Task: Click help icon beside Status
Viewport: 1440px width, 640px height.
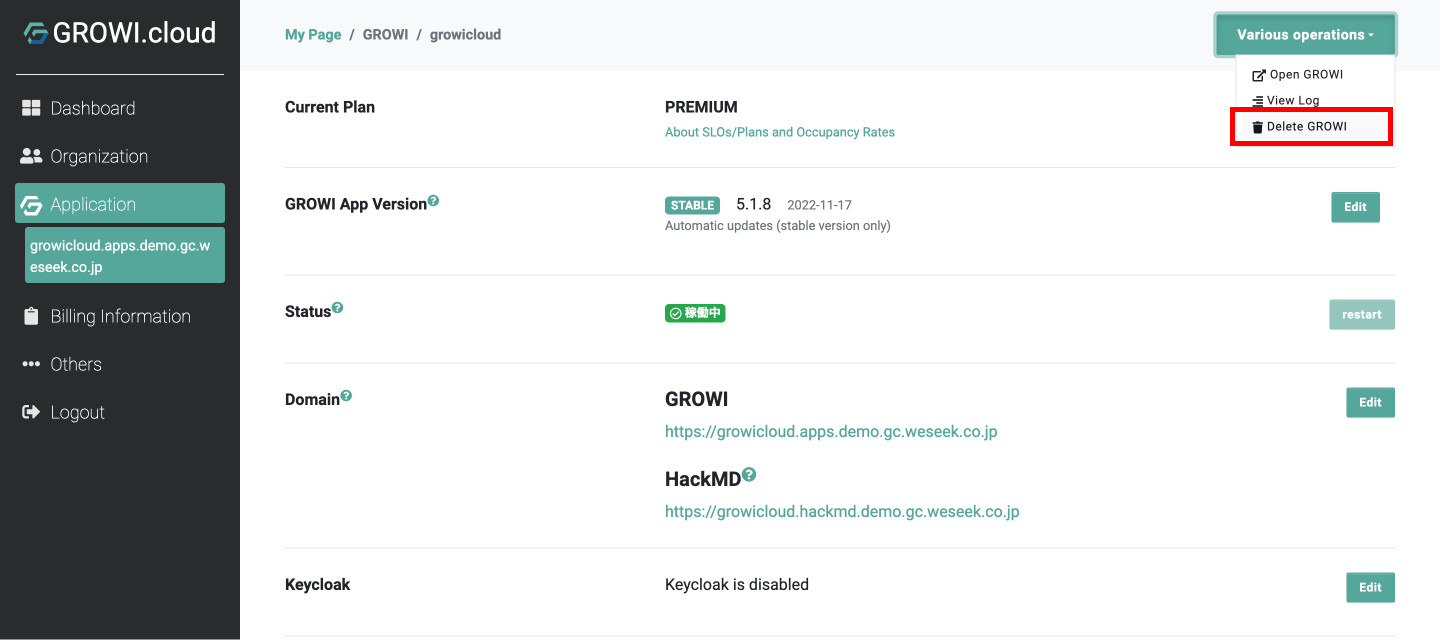Action: click(x=337, y=308)
